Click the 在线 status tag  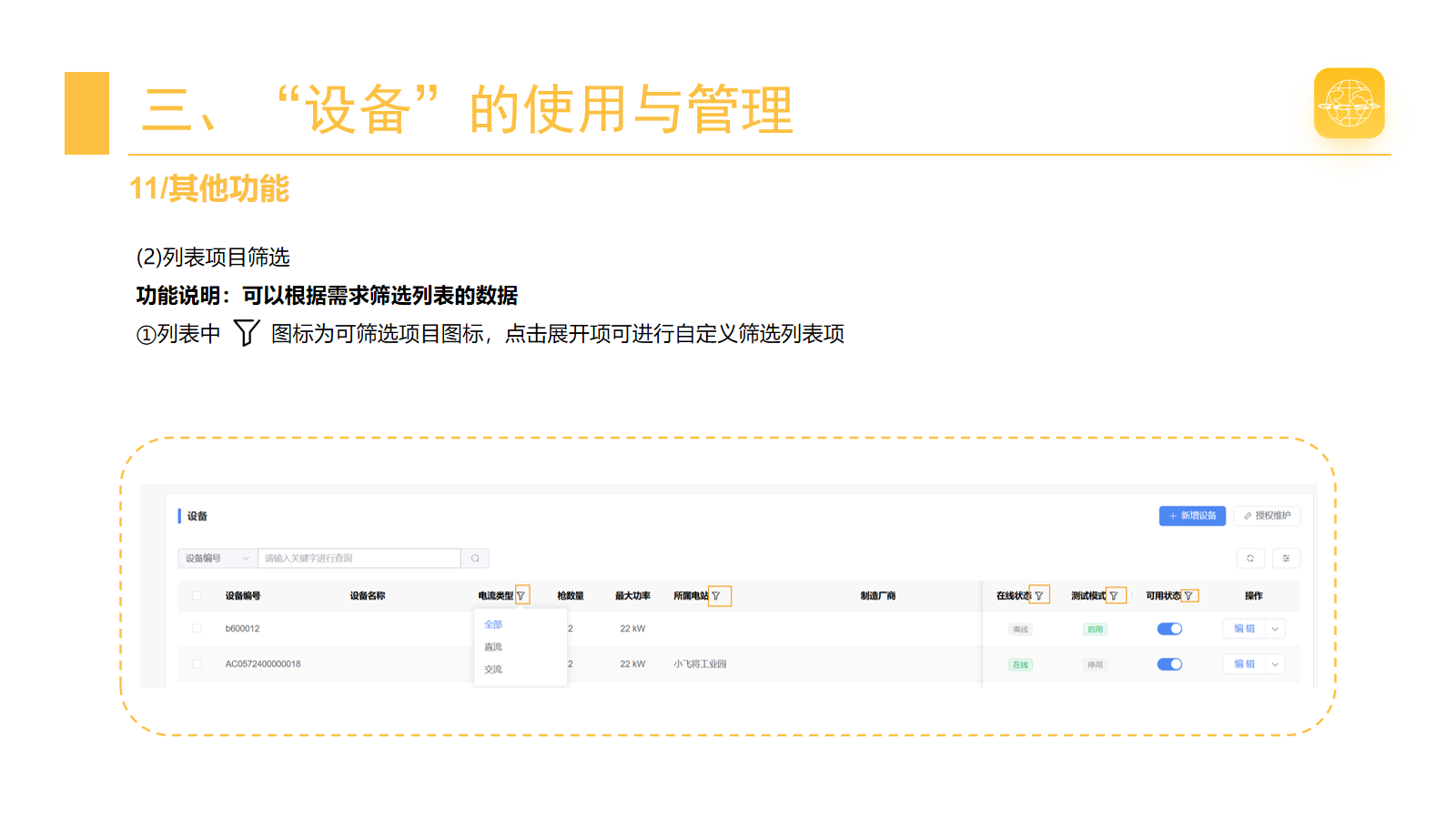[1020, 665]
